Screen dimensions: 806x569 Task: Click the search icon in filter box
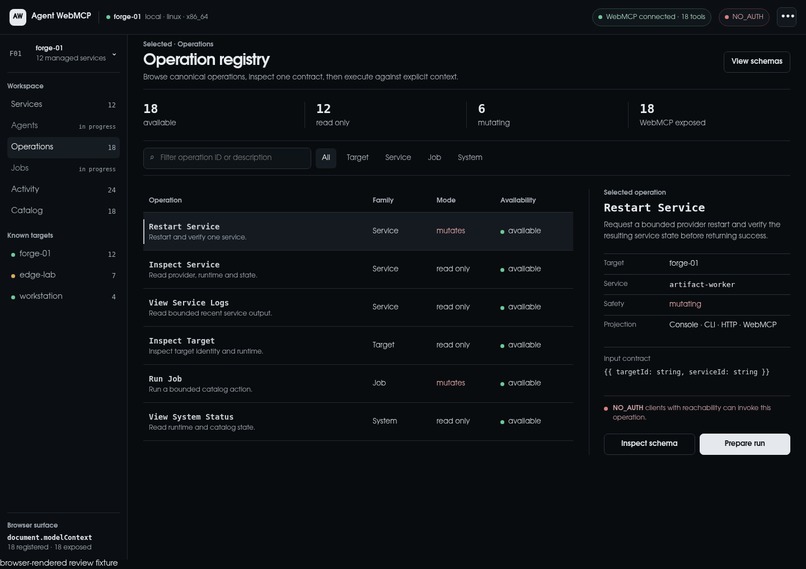tap(152, 158)
